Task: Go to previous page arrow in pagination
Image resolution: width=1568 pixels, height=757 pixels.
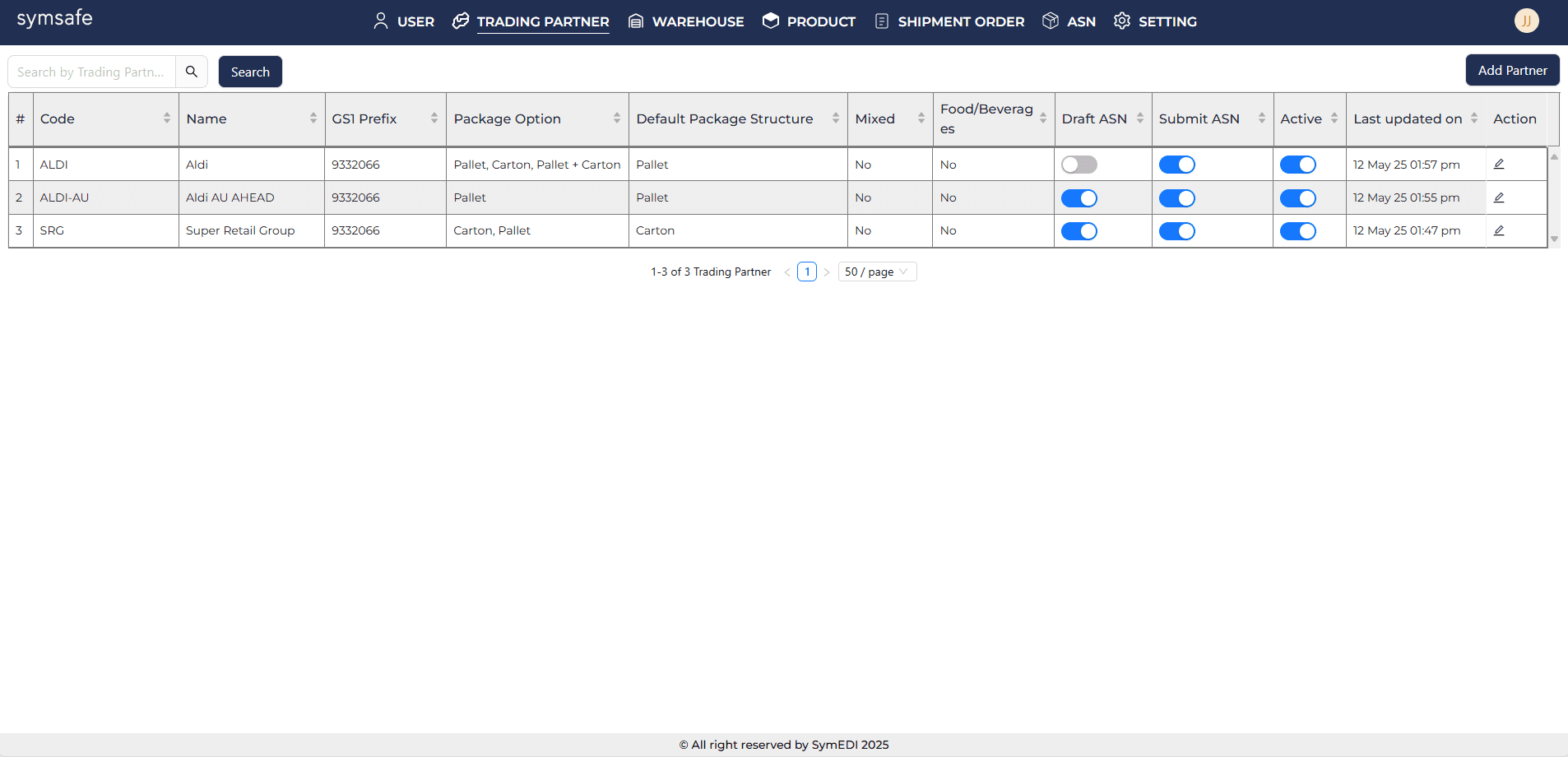Action: (787, 272)
